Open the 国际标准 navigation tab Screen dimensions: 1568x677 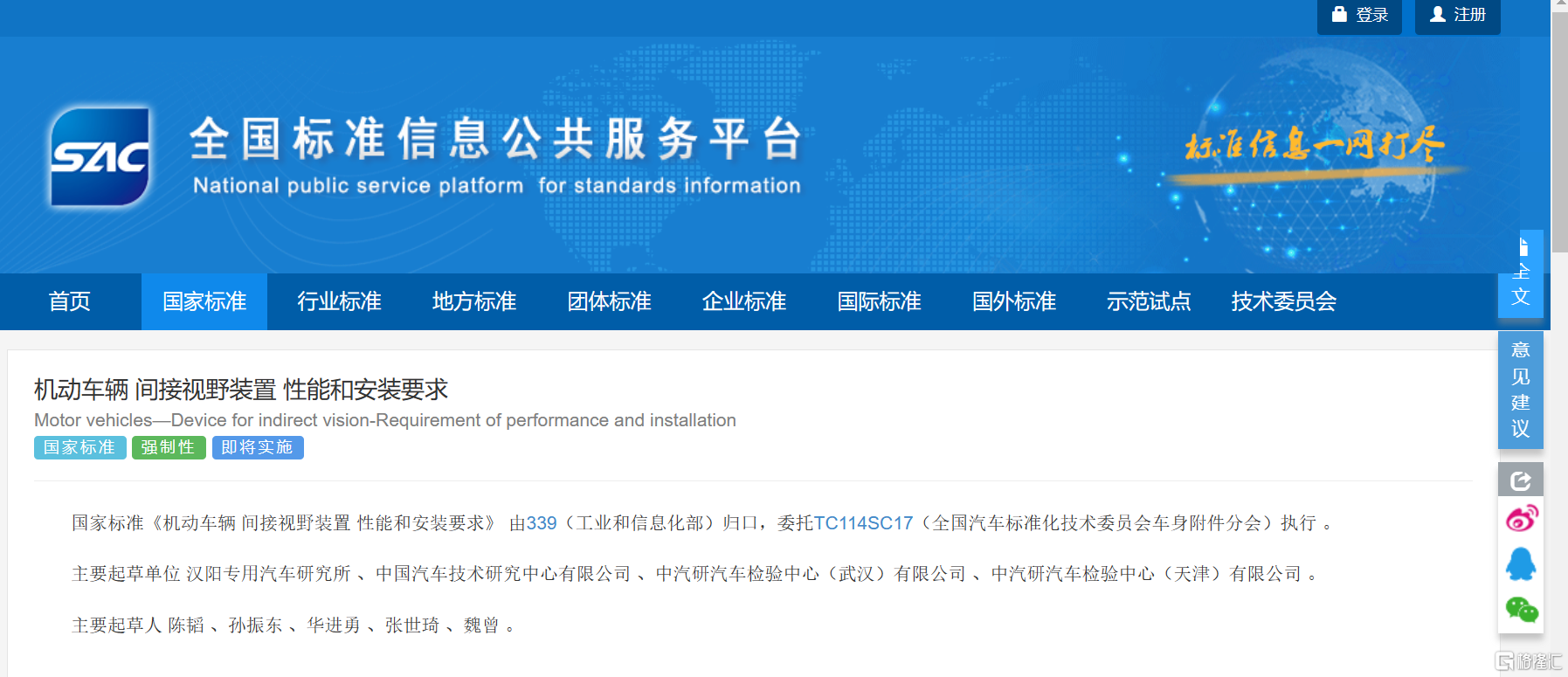[879, 301]
